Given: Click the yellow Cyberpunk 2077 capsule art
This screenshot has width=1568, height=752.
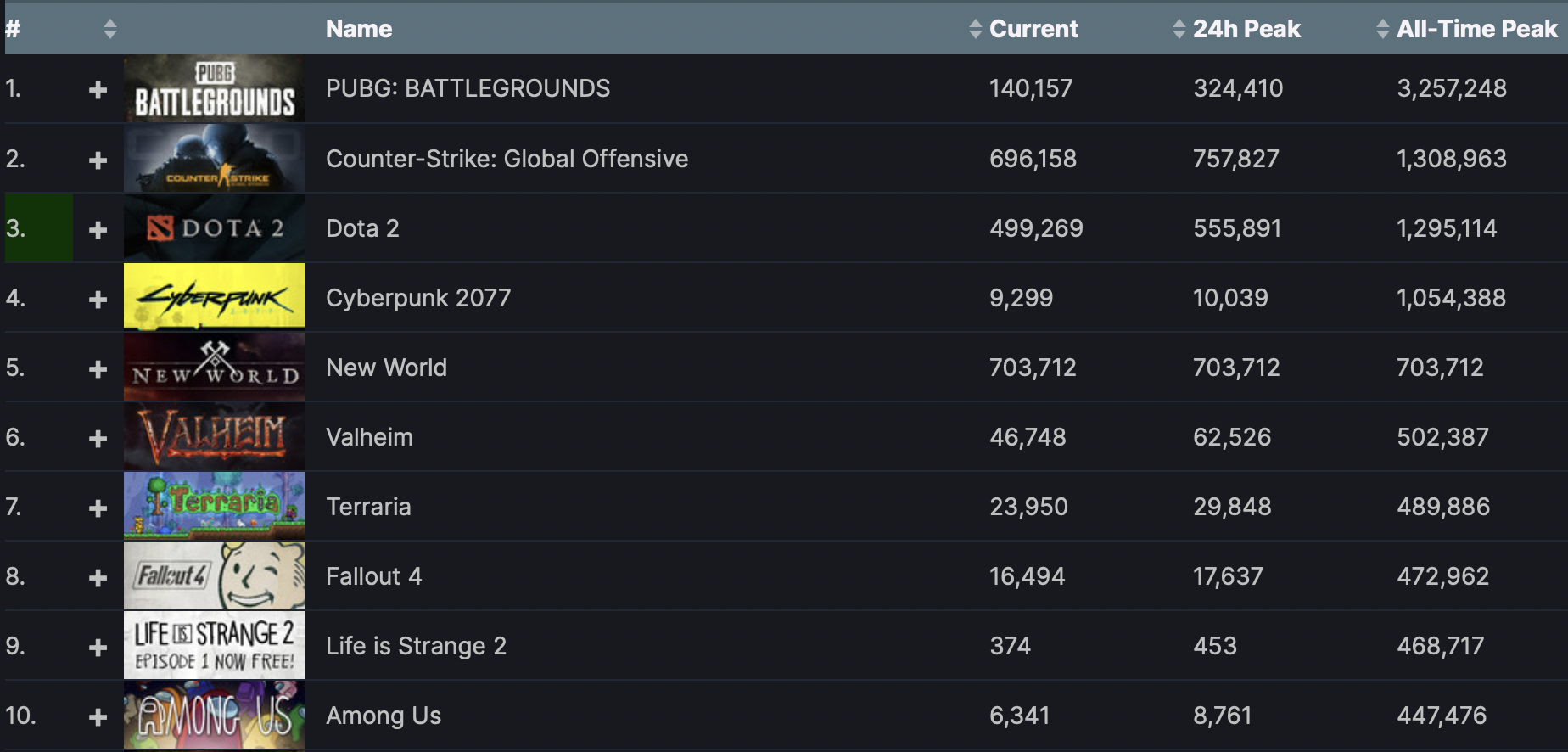Looking at the screenshot, I should click(x=213, y=297).
